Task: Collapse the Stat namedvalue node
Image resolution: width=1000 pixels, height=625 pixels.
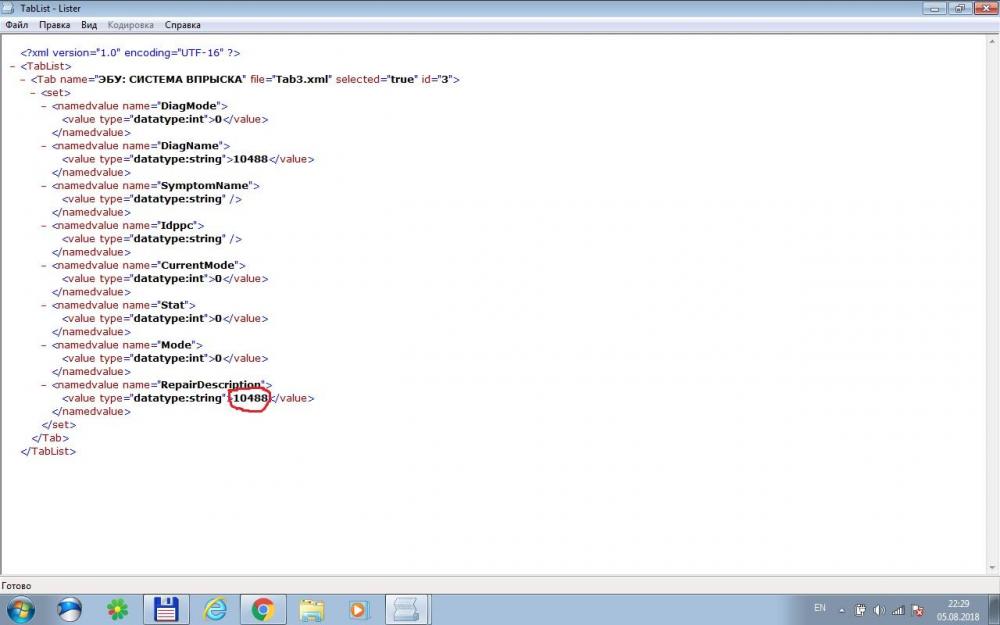Action: [44, 305]
